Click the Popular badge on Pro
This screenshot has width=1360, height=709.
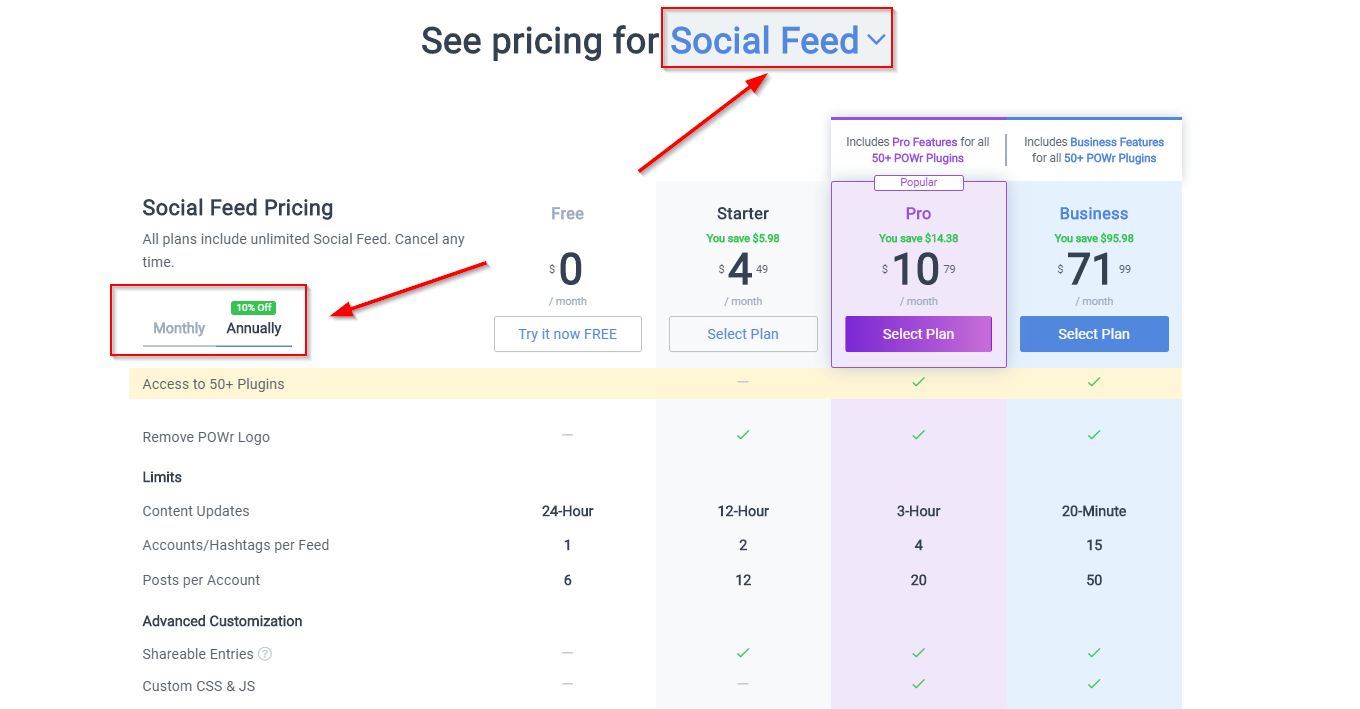pyautogui.click(x=919, y=182)
